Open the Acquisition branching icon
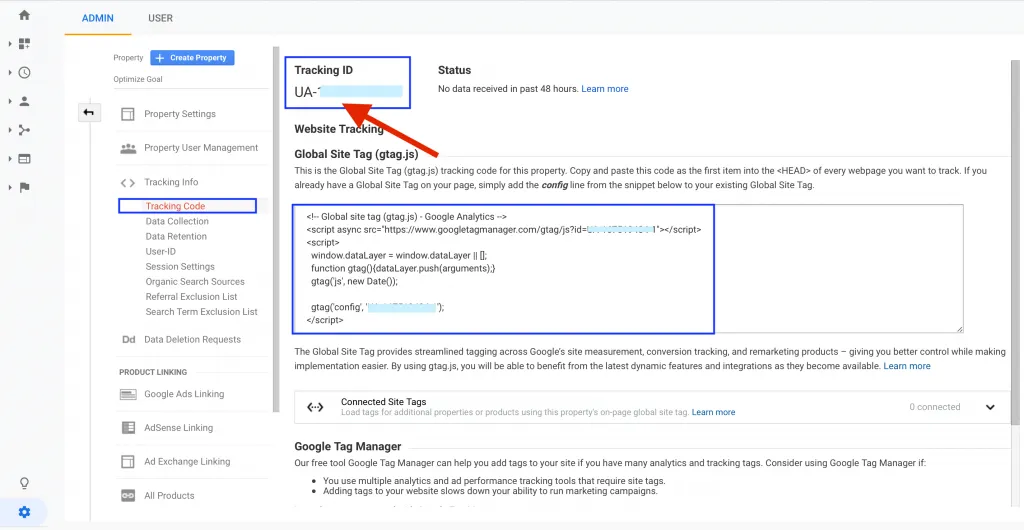Viewport: 1024px width, 530px height. 24,130
